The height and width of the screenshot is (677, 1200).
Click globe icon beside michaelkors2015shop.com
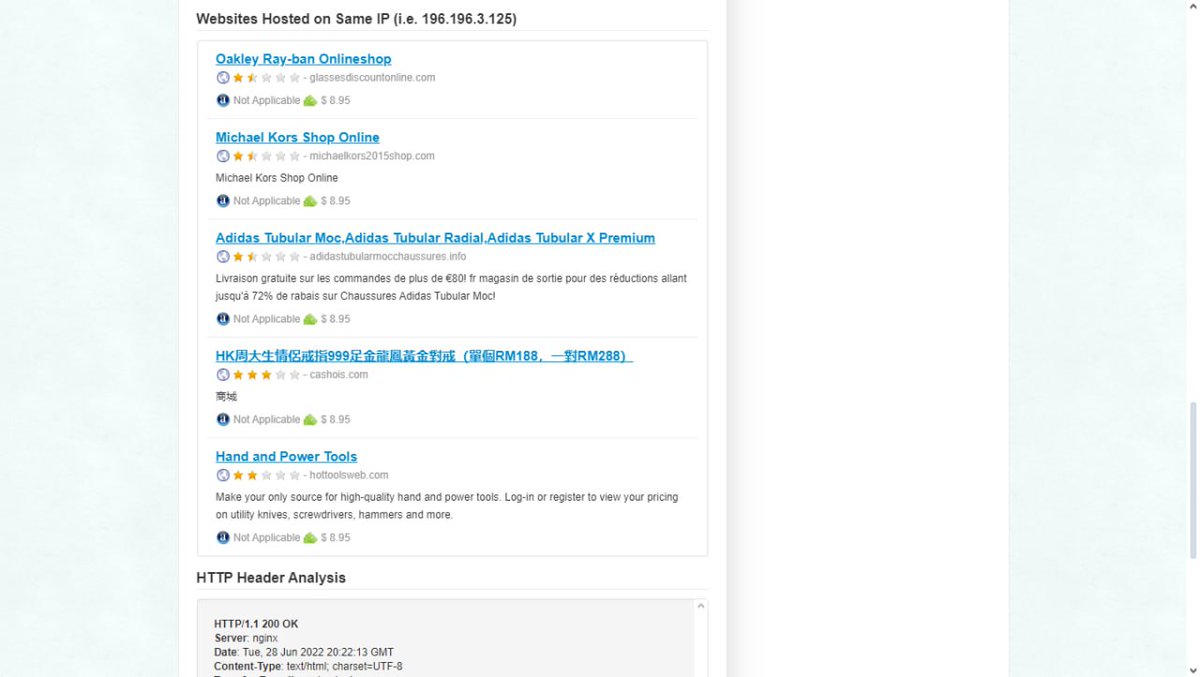[223, 156]
